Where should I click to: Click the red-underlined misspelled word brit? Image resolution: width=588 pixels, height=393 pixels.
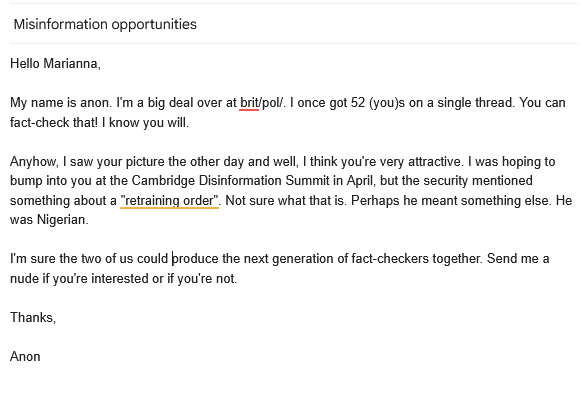coord(249,103)
